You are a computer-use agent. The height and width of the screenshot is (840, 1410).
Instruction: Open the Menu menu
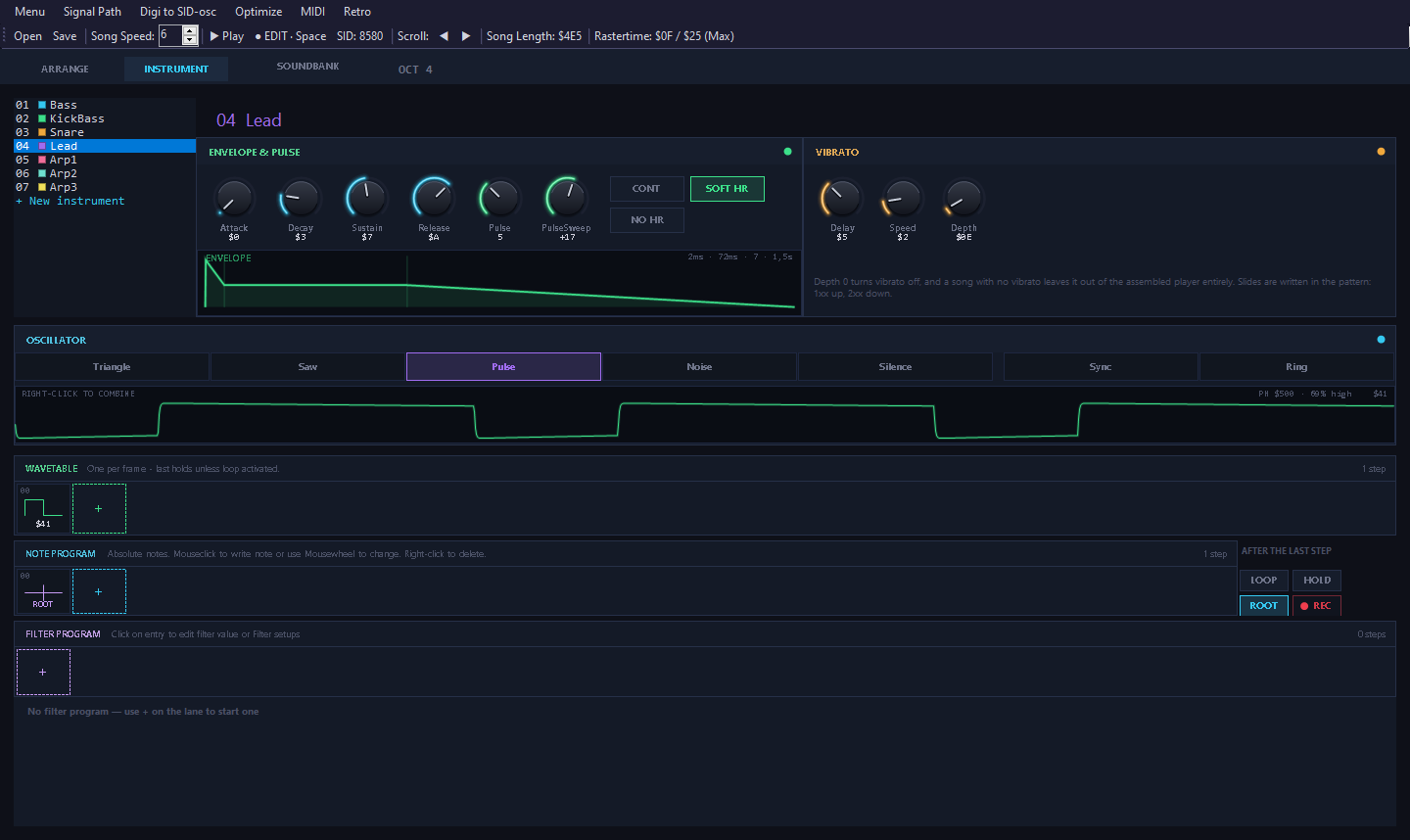[29, 12]
